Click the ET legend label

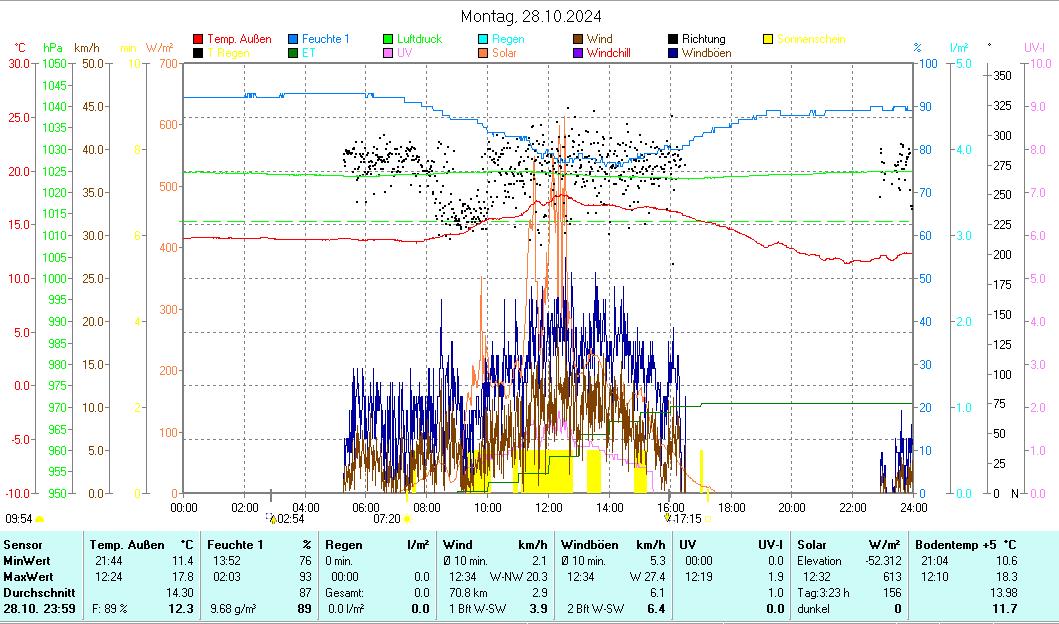308,53
